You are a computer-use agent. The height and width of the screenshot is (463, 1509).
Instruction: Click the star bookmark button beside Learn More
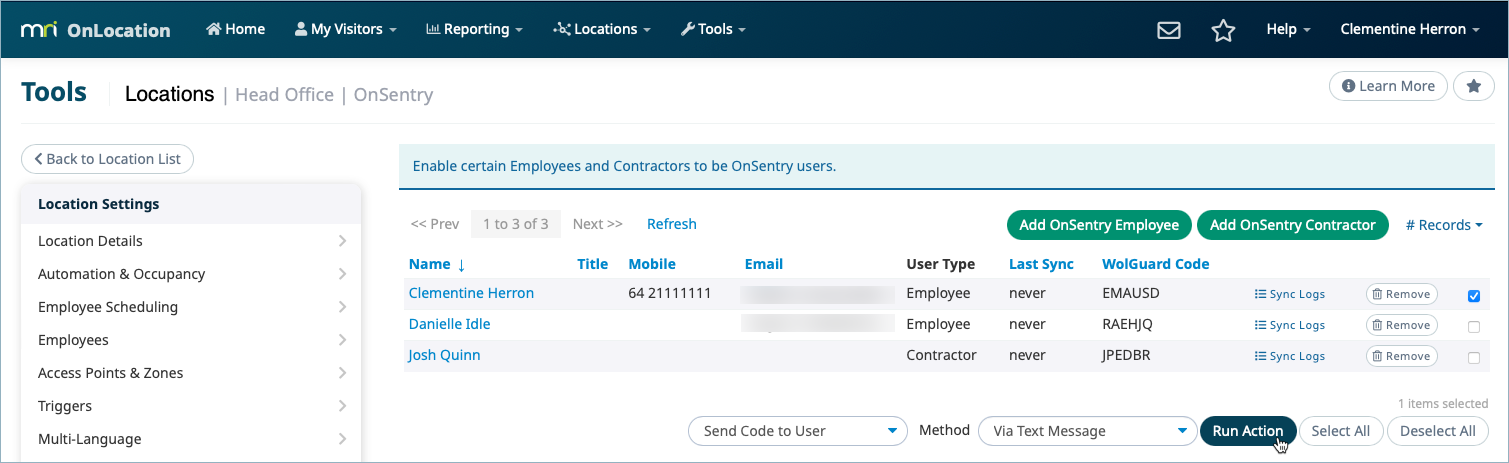tap(1473, 86)
